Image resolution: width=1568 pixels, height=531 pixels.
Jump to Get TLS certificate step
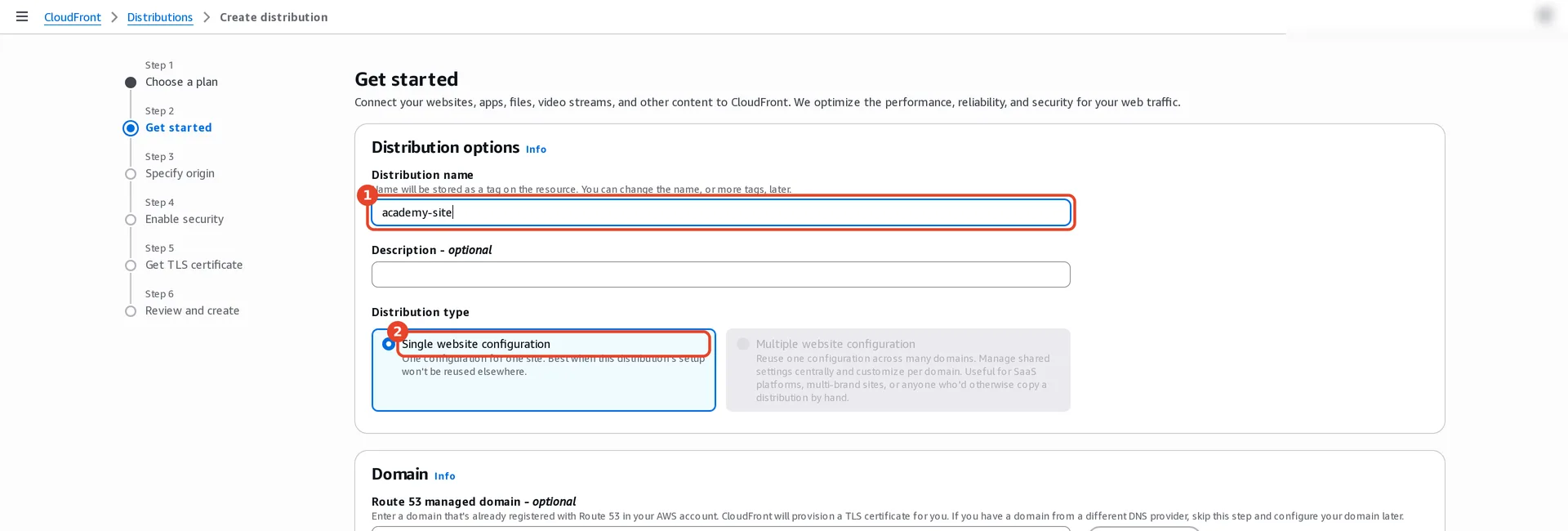(x=194, y=265)
